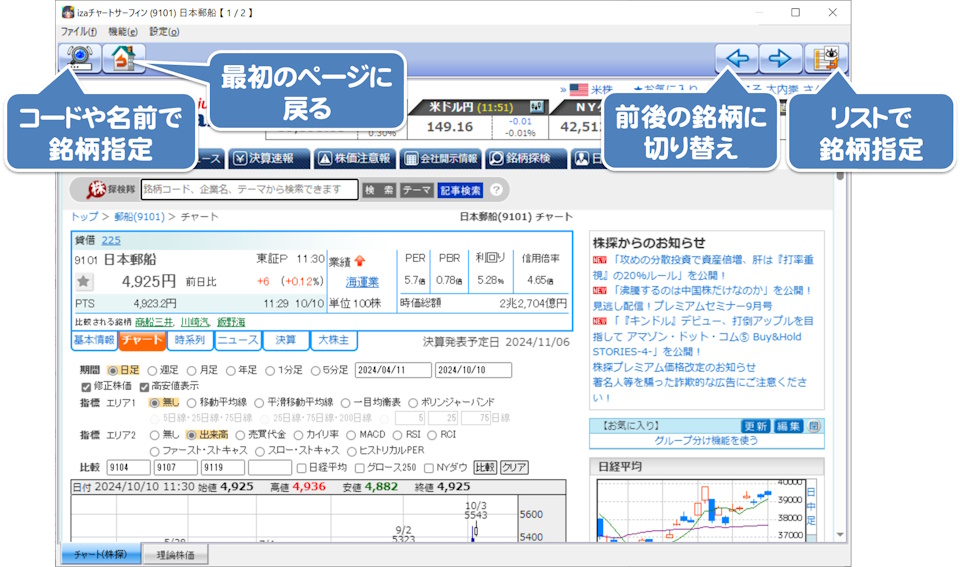The image size is (960, 567).
Task: Click the テーマ button
Action: [x=417, y=190]
